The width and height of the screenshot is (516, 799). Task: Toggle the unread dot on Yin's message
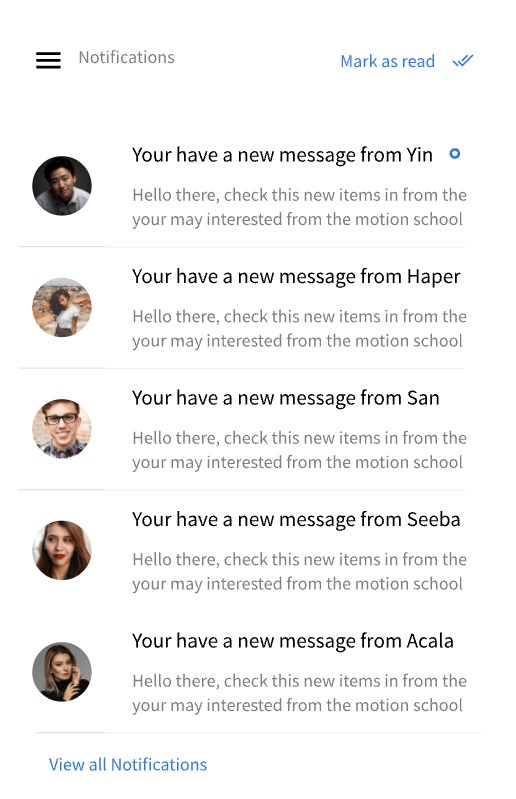click(x=455, y=153)
